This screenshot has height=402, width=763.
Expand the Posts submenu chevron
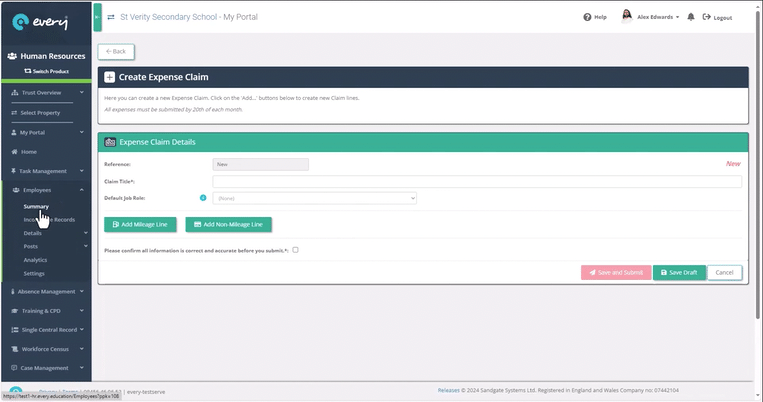coord(86,246)
